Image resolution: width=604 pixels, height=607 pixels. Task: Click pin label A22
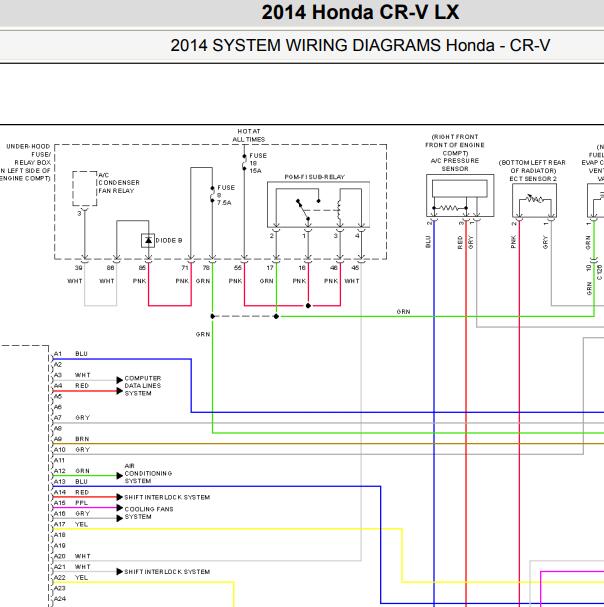60,578
